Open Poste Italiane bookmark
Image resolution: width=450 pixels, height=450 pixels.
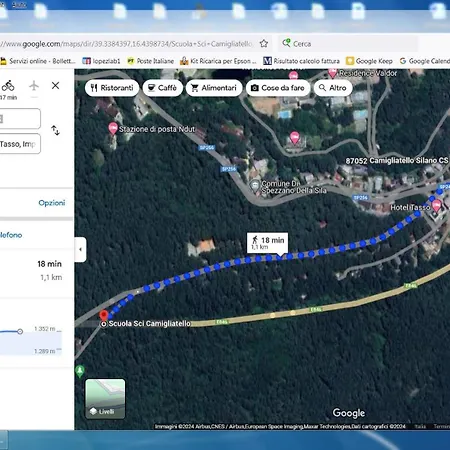pos(151,61)
